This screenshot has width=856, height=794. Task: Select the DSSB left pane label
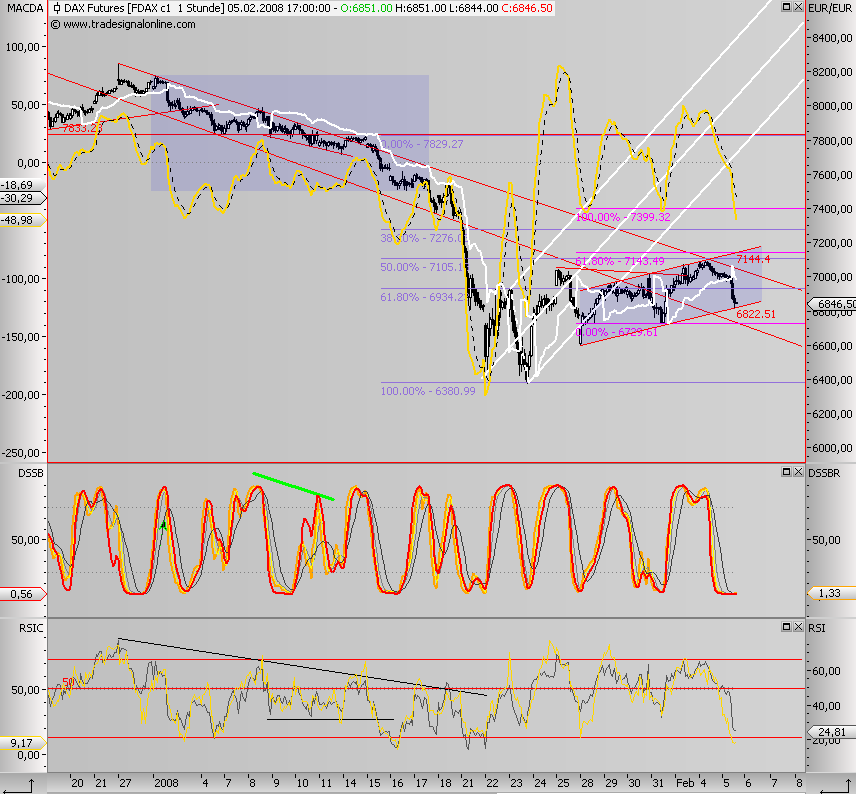pyautogui.click(x=31, y=473)
